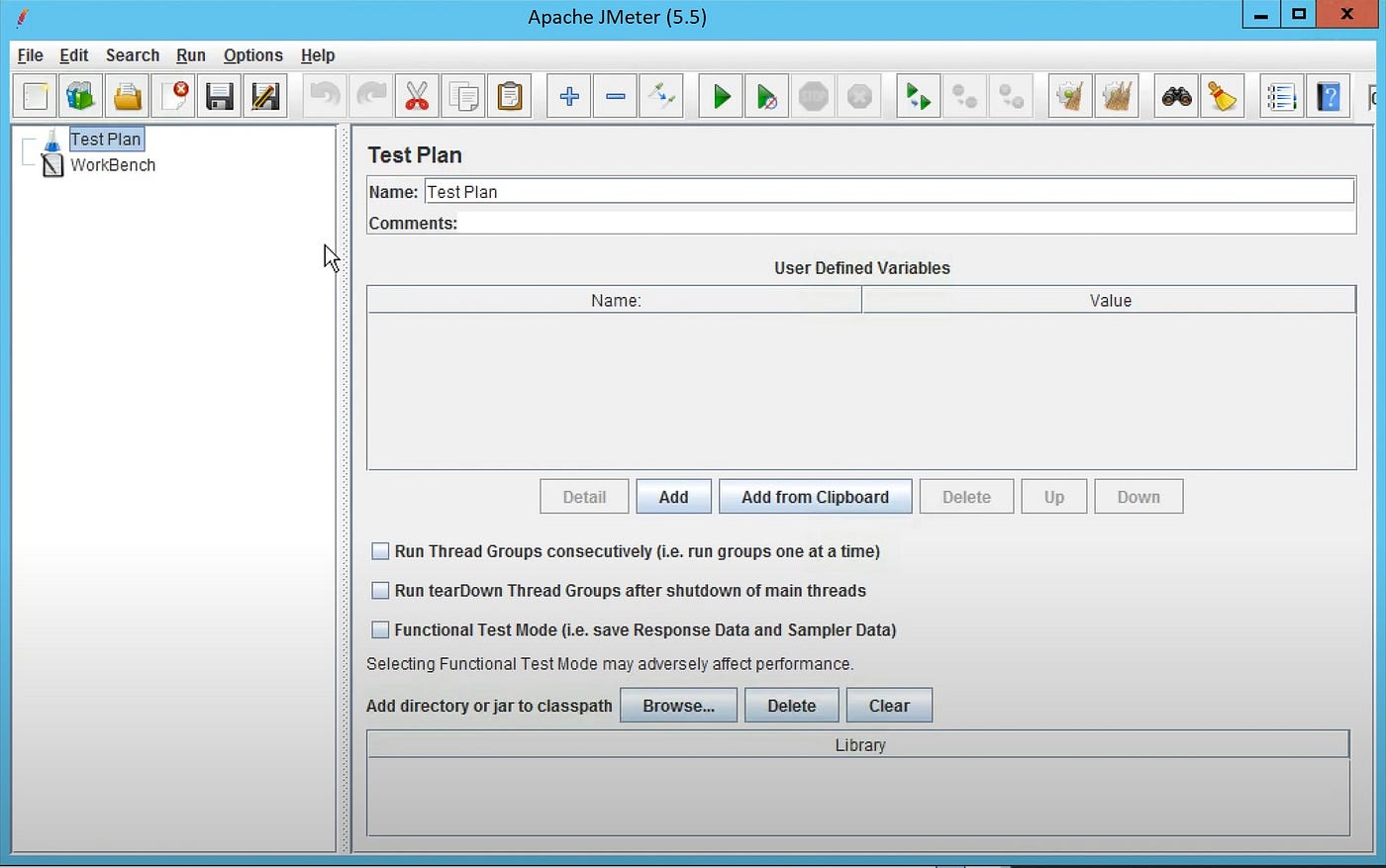Viewport: 1386px width, 868px height.
Task: Enable Run Thread Groups consecutively checkbox
Action: [380, 551]
